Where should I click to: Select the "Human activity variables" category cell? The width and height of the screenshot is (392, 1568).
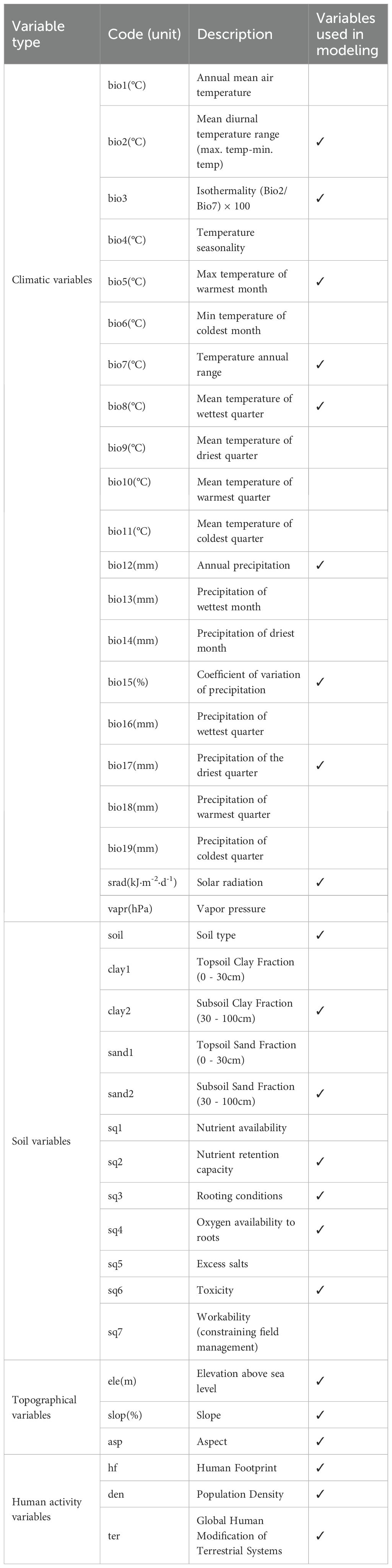tap(47, 1509)
